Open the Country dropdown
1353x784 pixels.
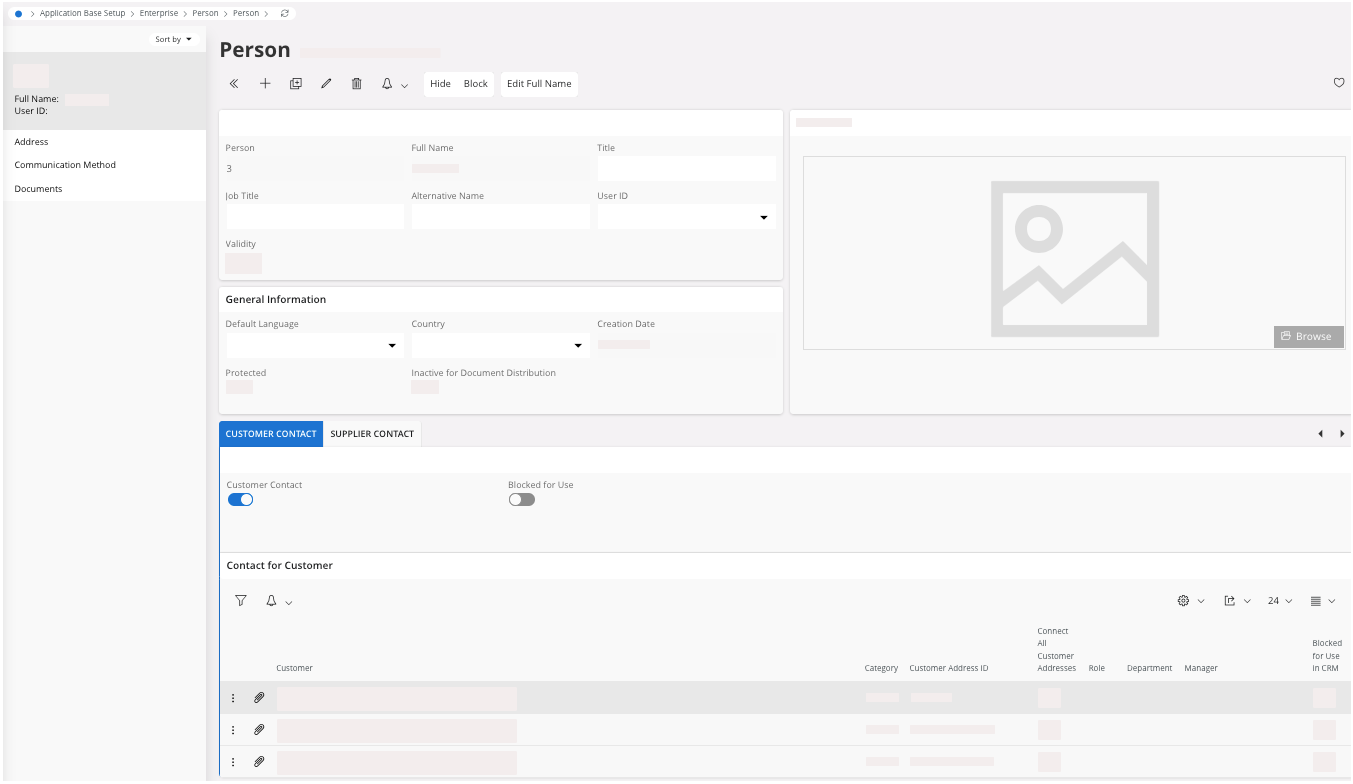(577, 346)
